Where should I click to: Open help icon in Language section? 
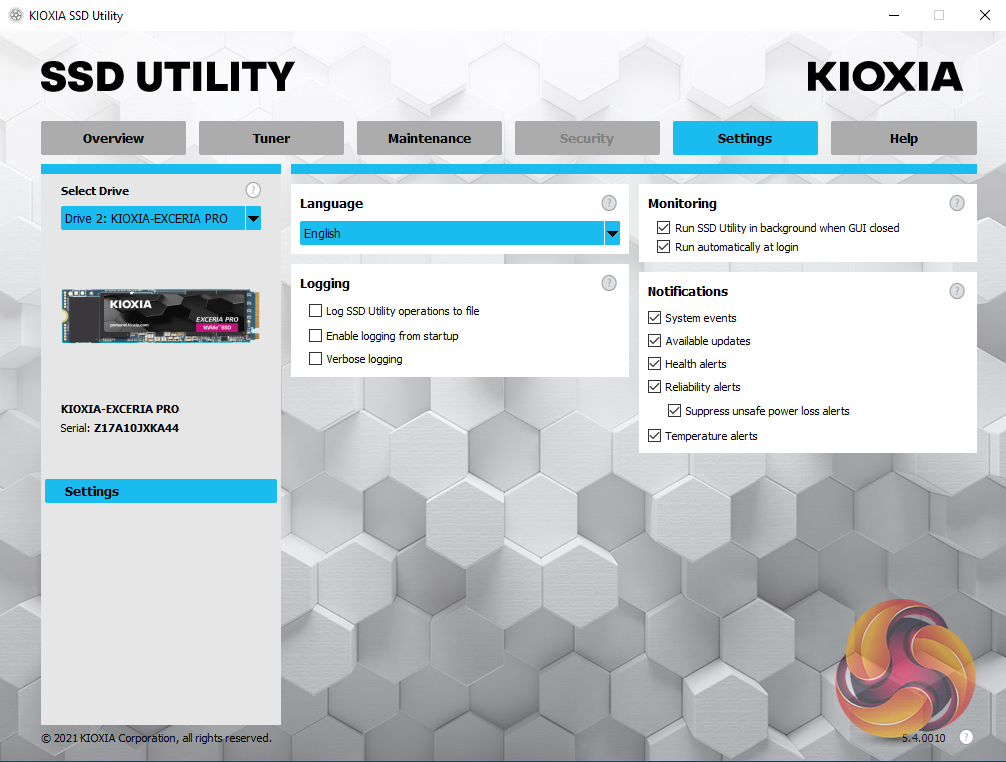click(609, 203)
